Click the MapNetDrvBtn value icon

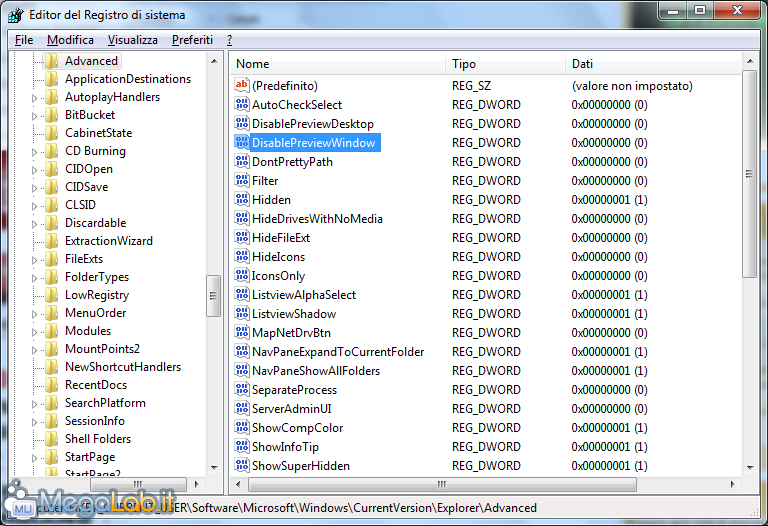(x=241, y=333)
